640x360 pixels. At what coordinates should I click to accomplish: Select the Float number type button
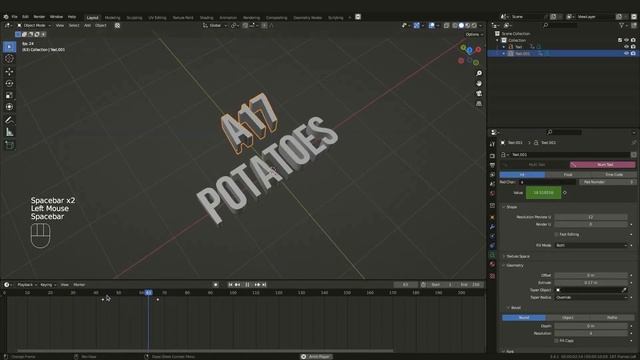568,175
